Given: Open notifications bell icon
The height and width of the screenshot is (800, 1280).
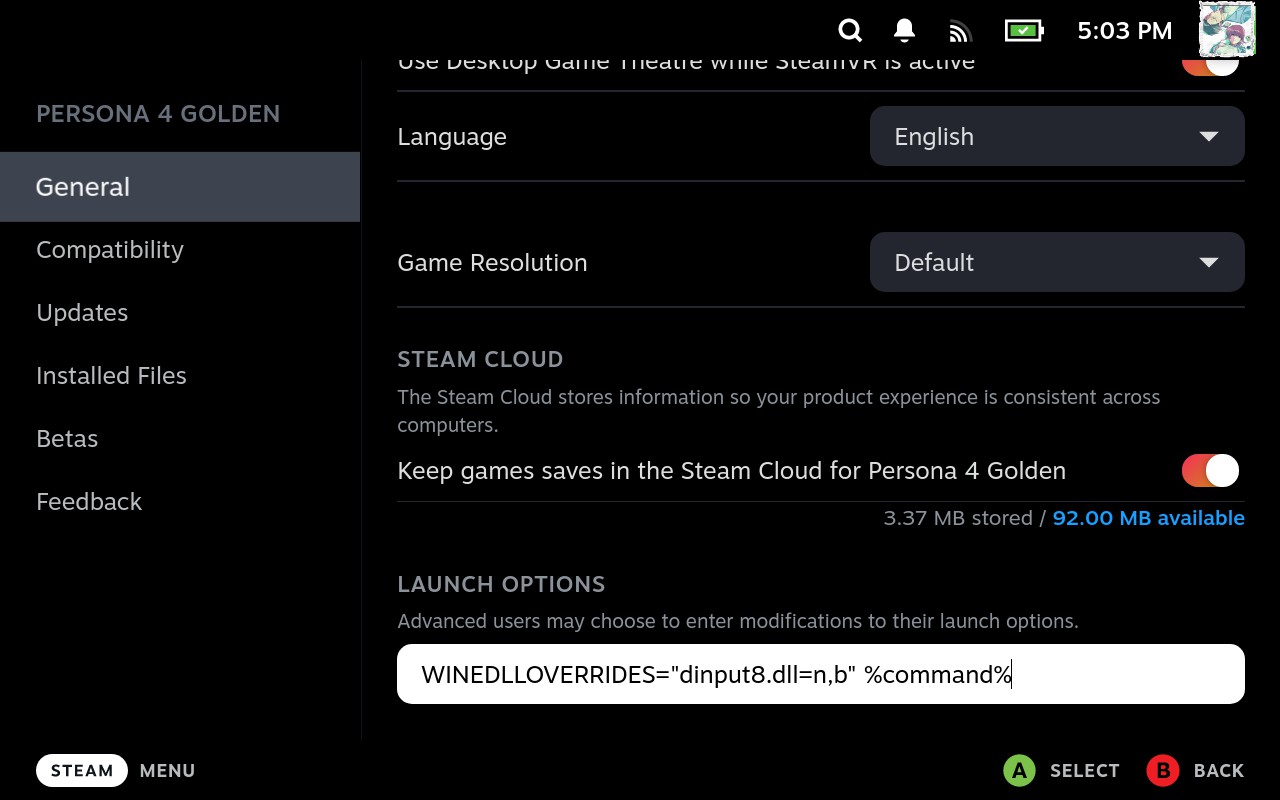Looking at the screenshot, I should pyautogui.click(x=904, y=31).
